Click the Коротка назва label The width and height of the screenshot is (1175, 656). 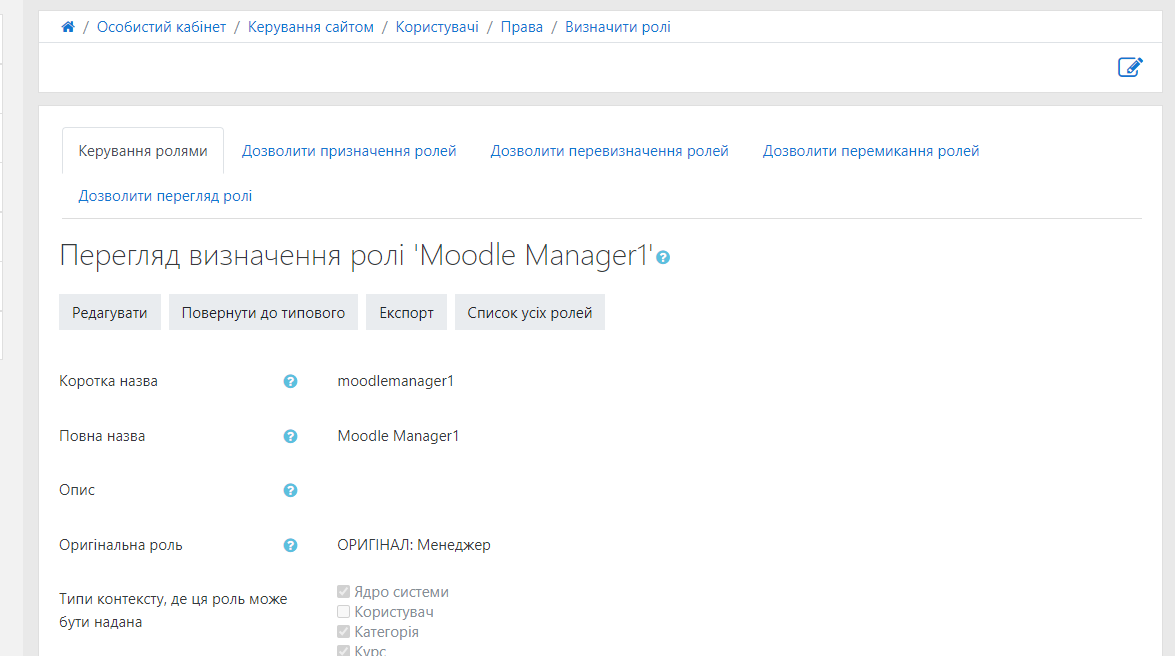(109, 381)
